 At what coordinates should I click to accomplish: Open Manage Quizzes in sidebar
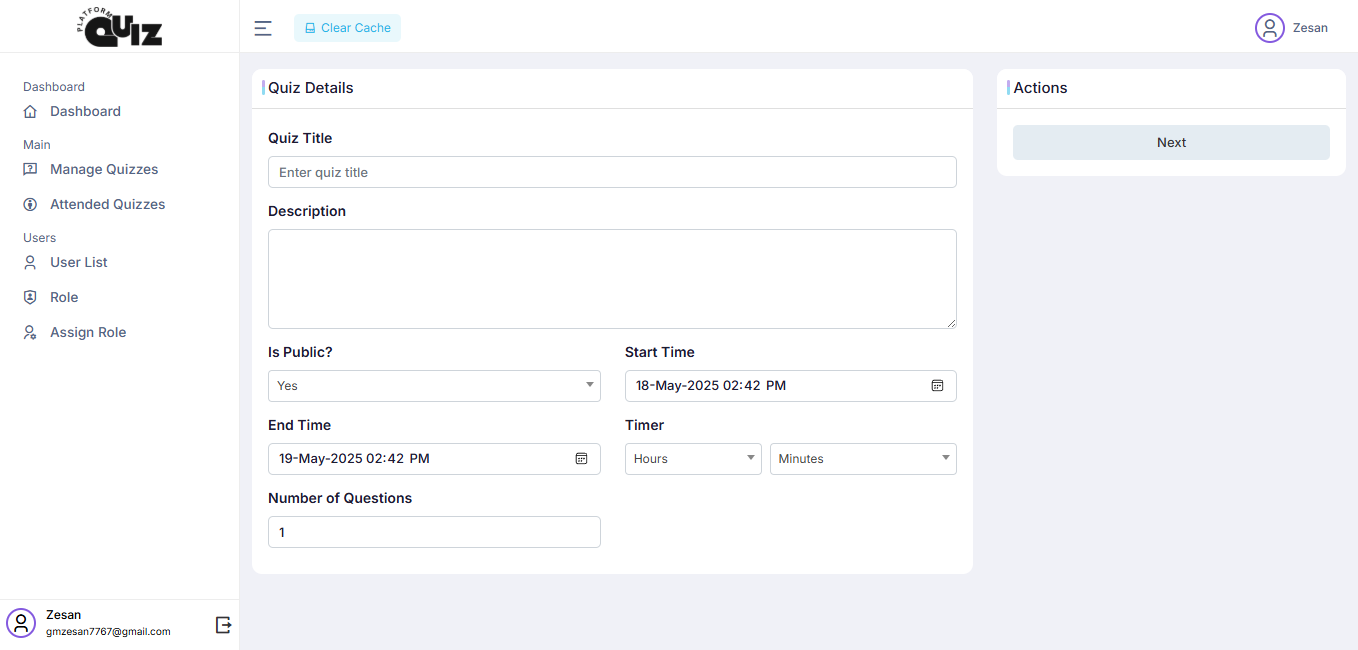104,170
